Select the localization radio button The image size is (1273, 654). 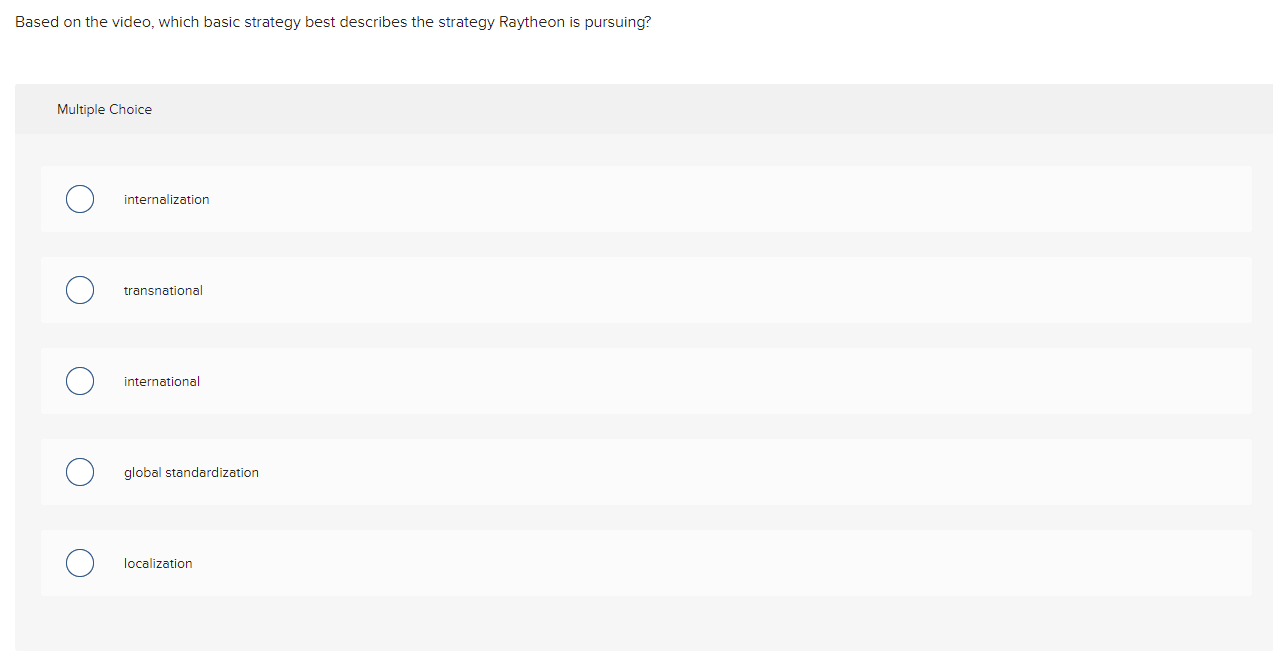point(80,563)
